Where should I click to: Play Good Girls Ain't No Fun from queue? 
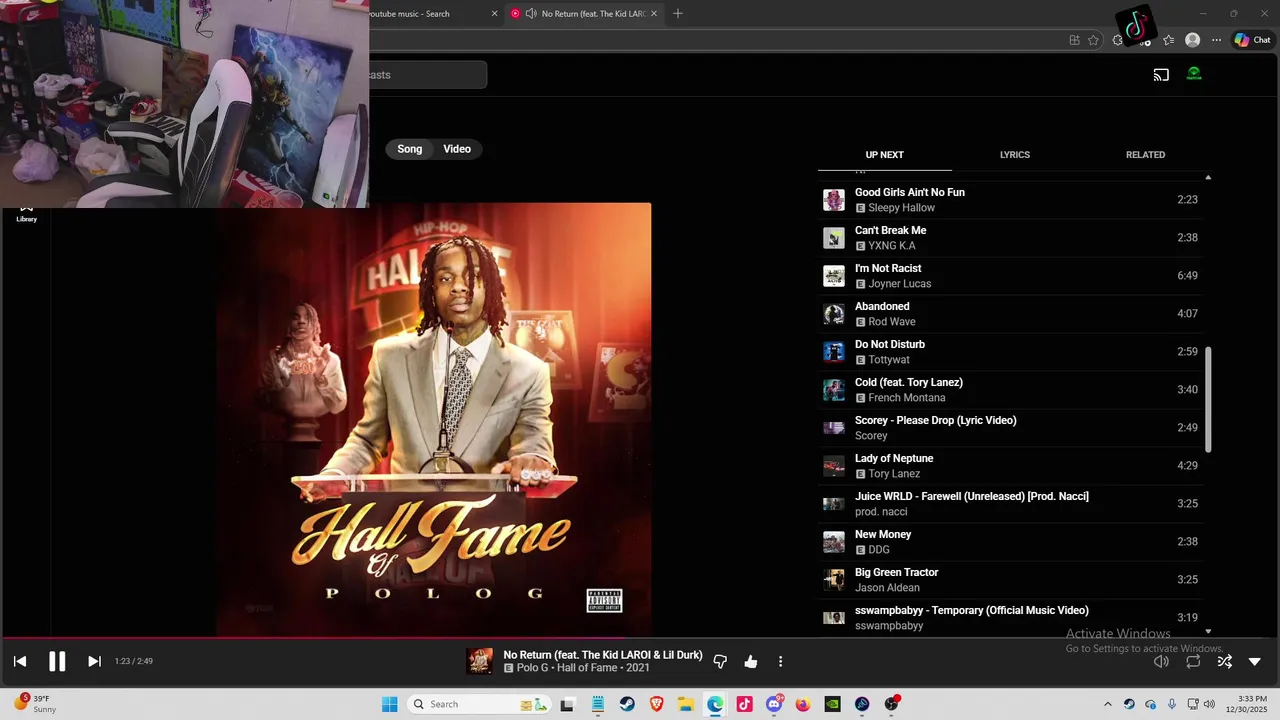(x=1010, y=200)
